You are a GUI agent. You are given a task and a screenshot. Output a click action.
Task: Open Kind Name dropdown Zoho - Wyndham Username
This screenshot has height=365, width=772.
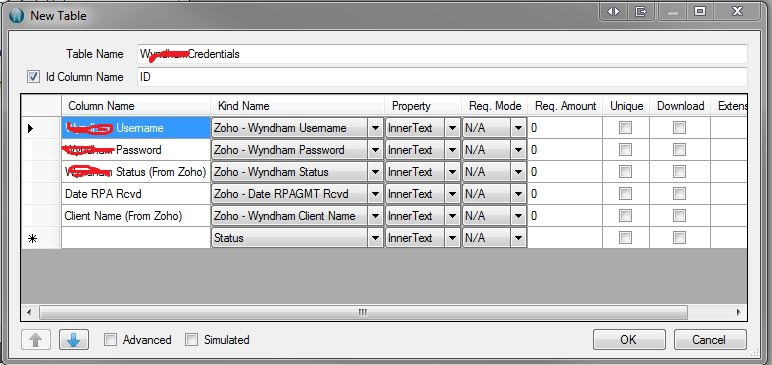(376, 128)
